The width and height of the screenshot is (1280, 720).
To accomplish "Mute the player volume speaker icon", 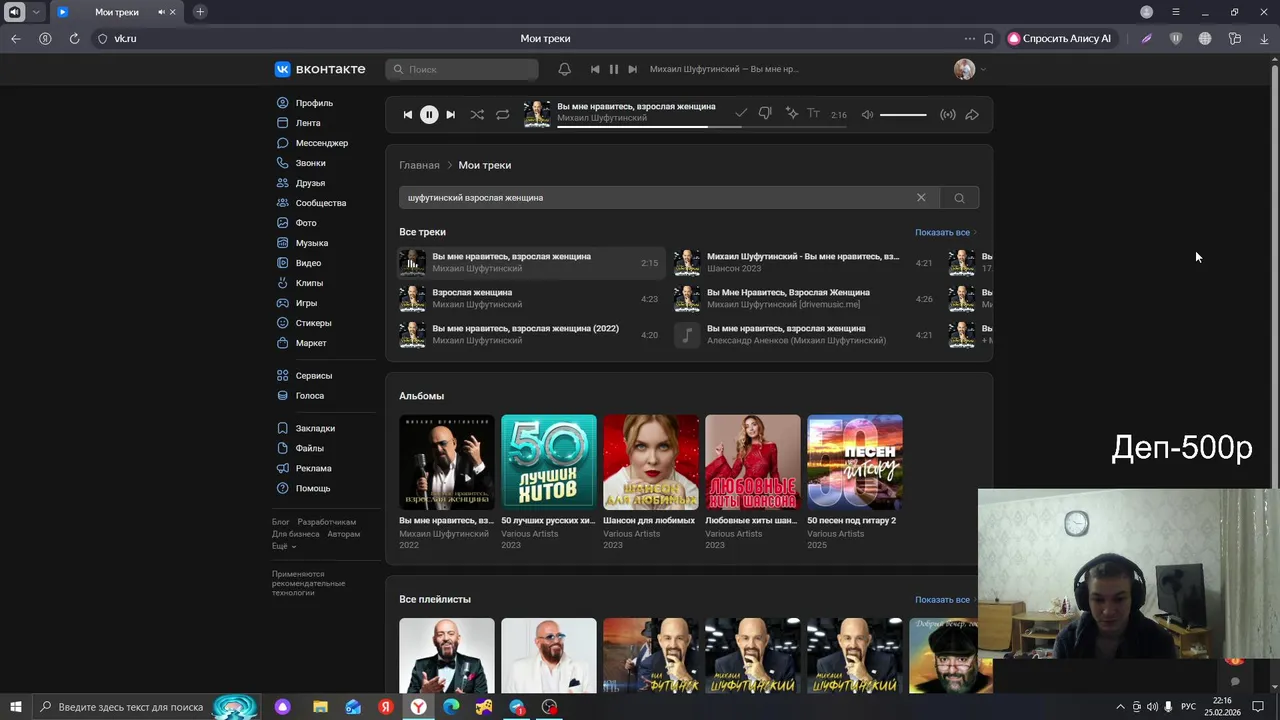I will point(867,114).
